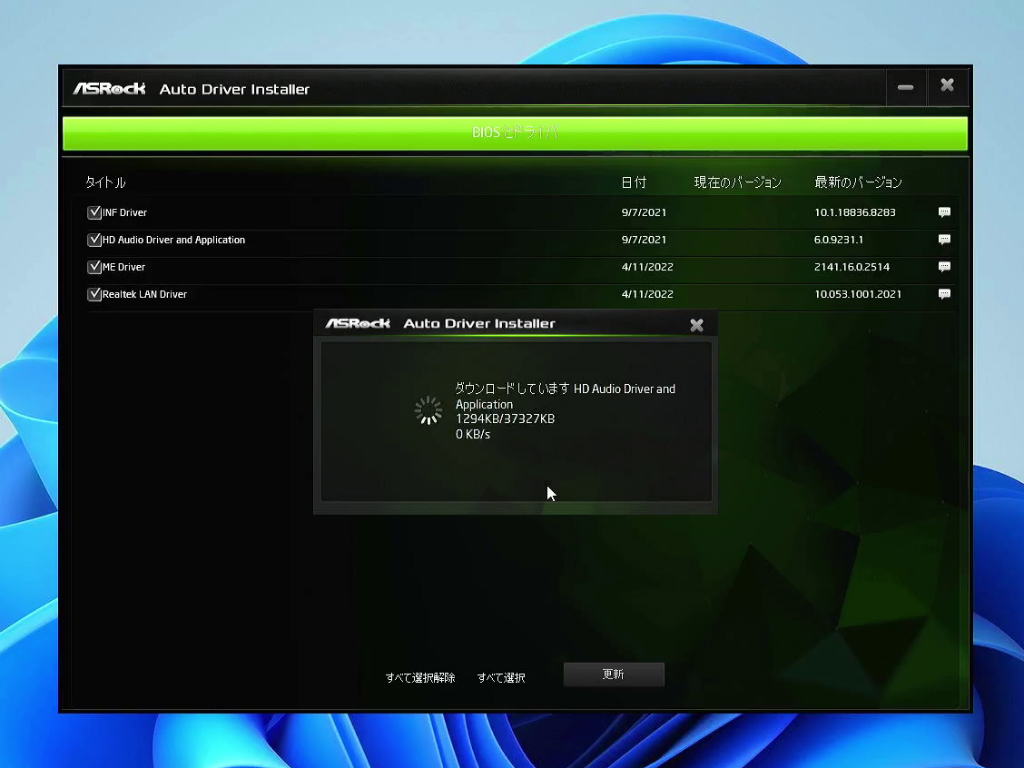Uncheck the Realtek LAN Driver checkbox
This screenshot has width=1024, height=768.
(94, 294)
